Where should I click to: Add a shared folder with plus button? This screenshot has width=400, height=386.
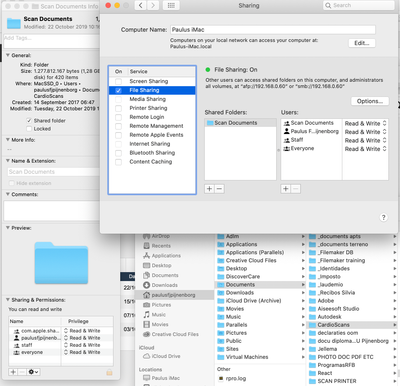209,189
